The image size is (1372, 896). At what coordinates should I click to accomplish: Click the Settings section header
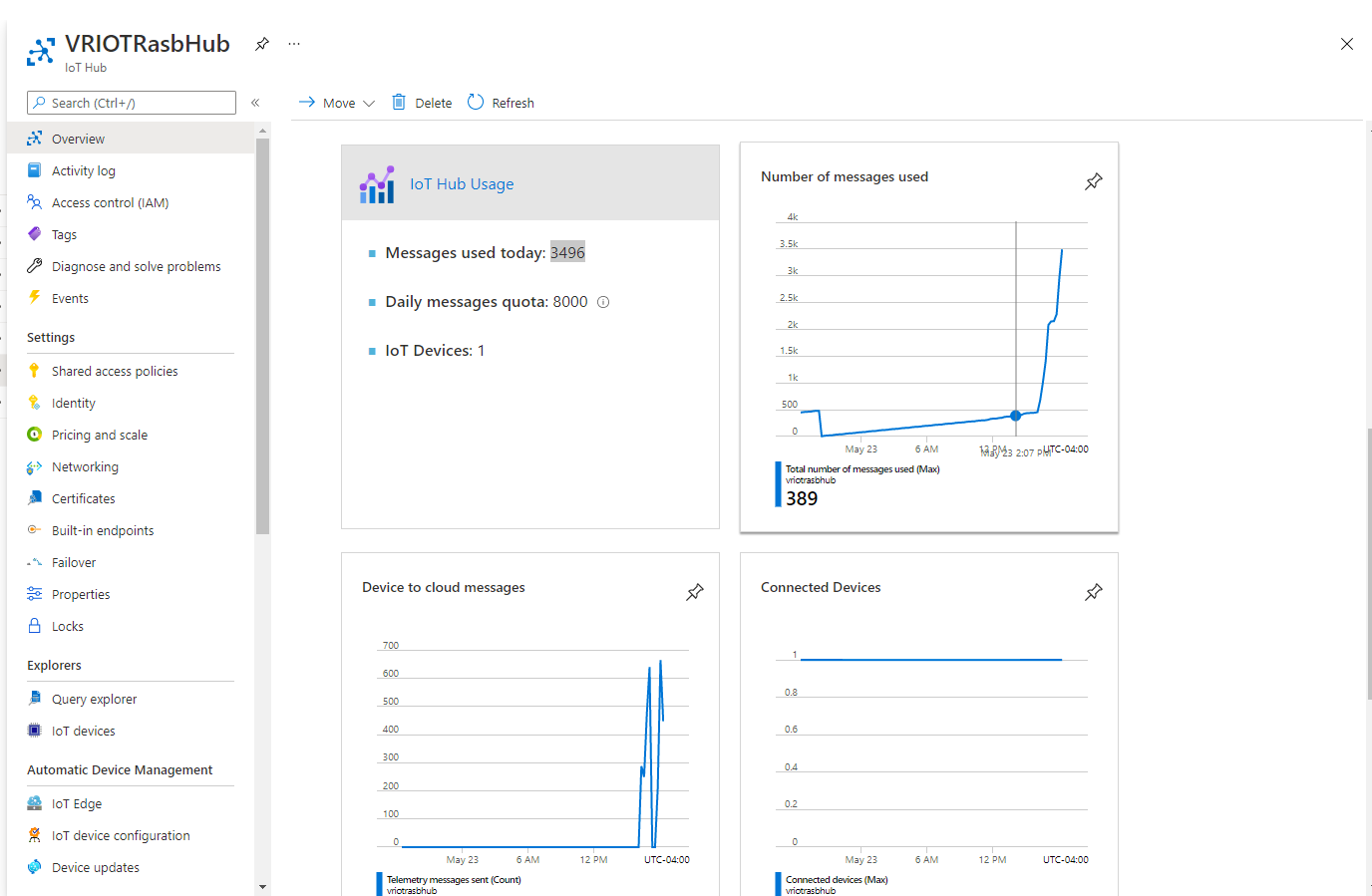pos(51,338)
